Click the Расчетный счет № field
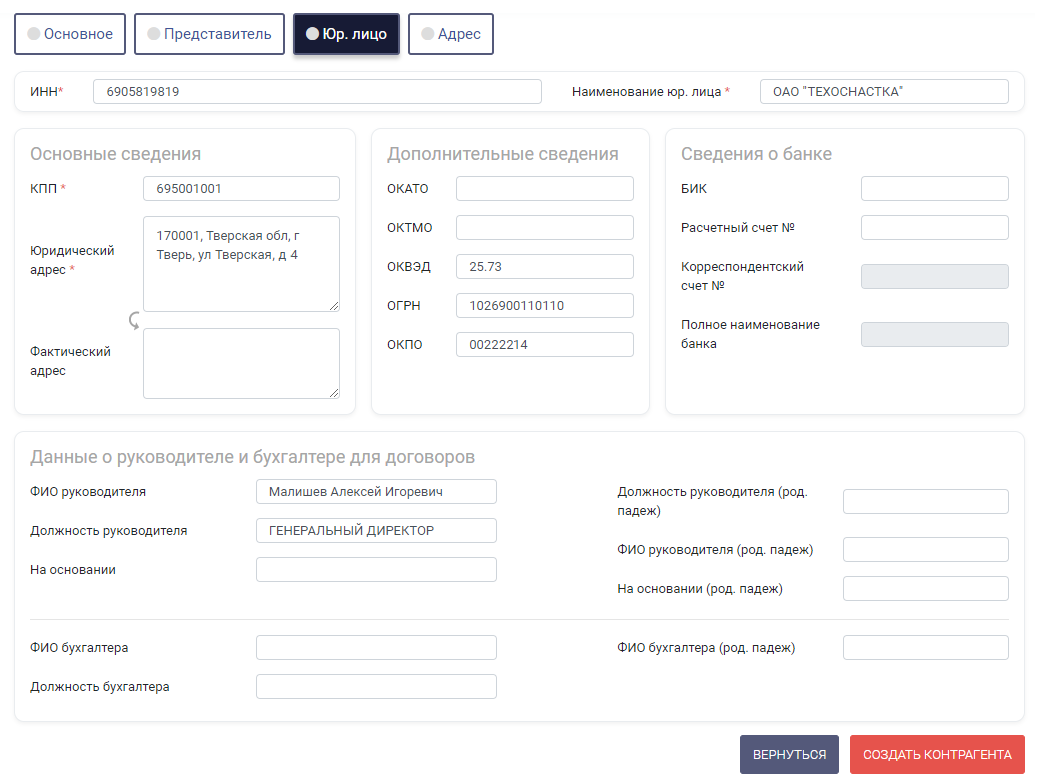1038x784 pixels. (935, 227)
